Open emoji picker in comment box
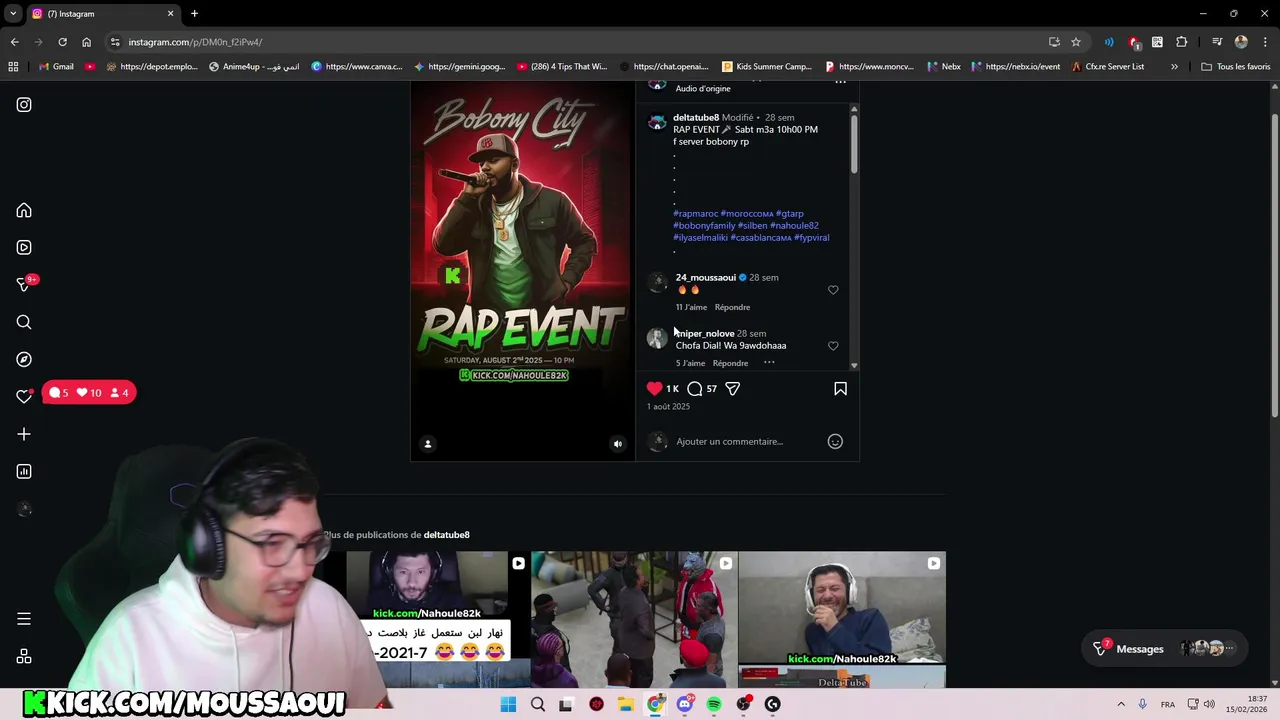 tap(835, 441)
